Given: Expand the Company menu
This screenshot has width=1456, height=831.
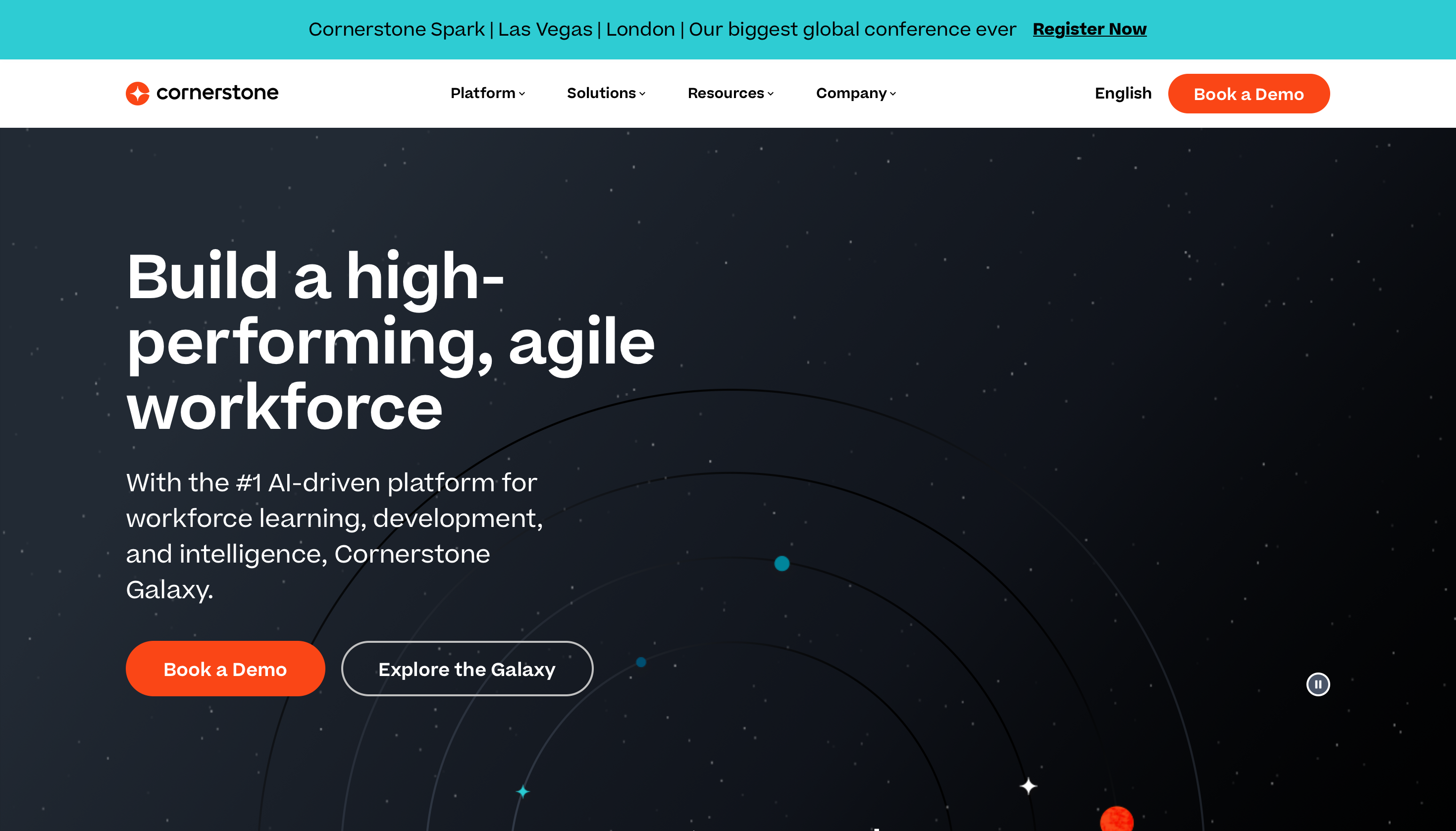Looking at the screenshot, I should click(x=856, y=93).
